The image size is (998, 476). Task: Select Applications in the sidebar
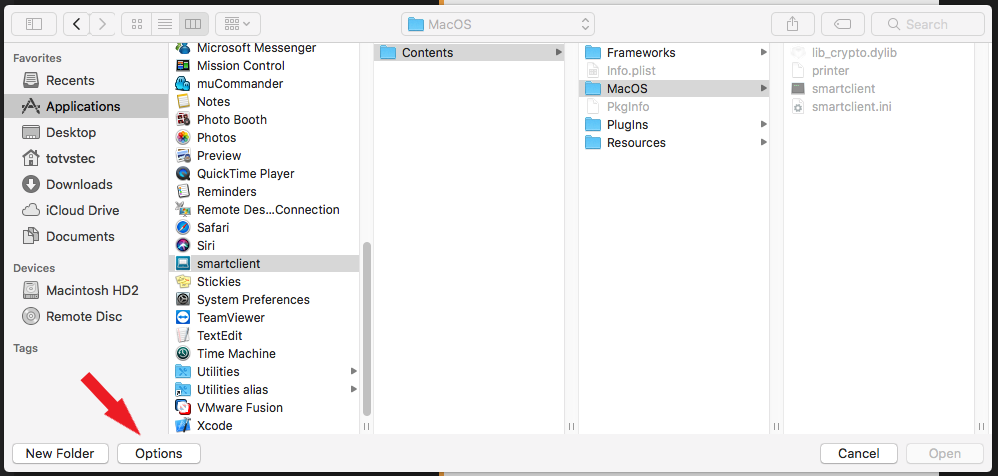86,106
